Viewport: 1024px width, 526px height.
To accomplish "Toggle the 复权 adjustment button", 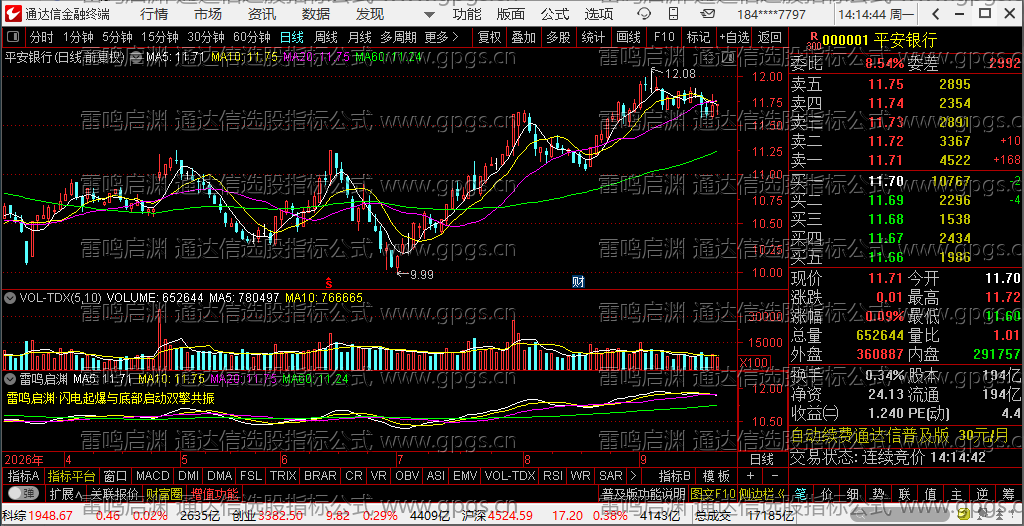I will (x=489, y=37).
